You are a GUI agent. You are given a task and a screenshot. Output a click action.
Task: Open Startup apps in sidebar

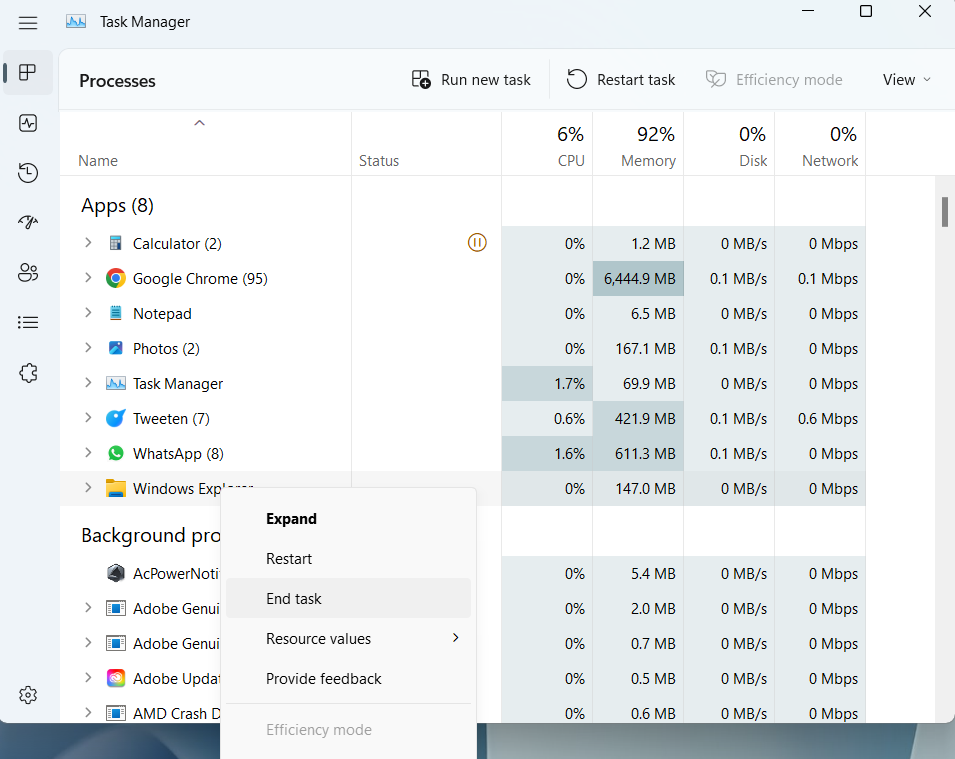point(28,222)
